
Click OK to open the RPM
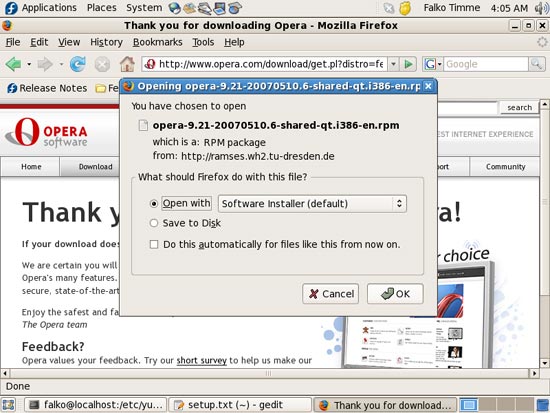[395, 294]
